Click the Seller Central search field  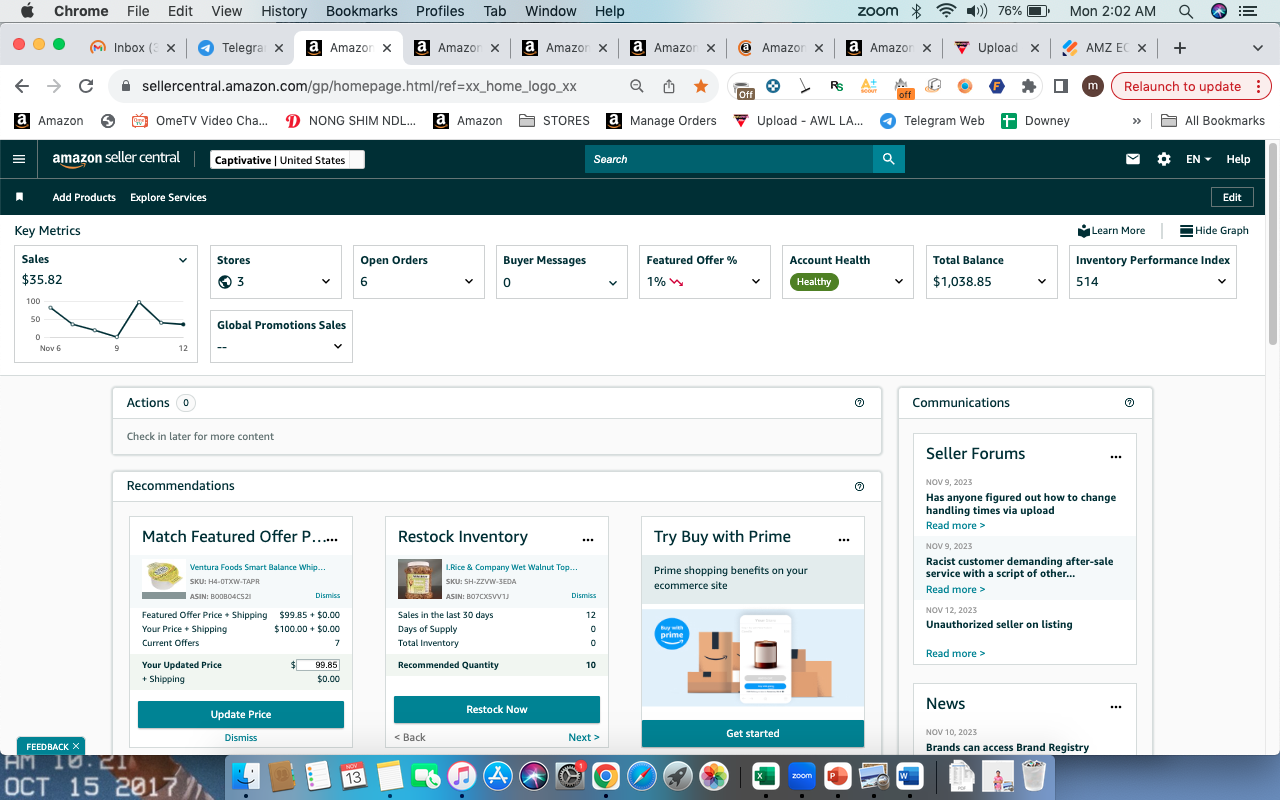click(x=729, y=159)
